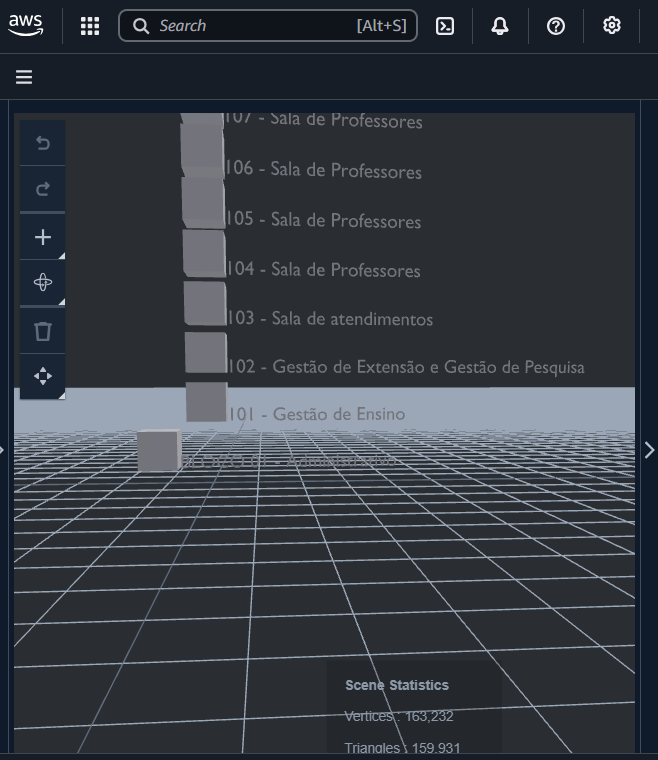Select the gray cube on the grid floor
This screenshot has height=760, width=658.
(x=158, y=451)
